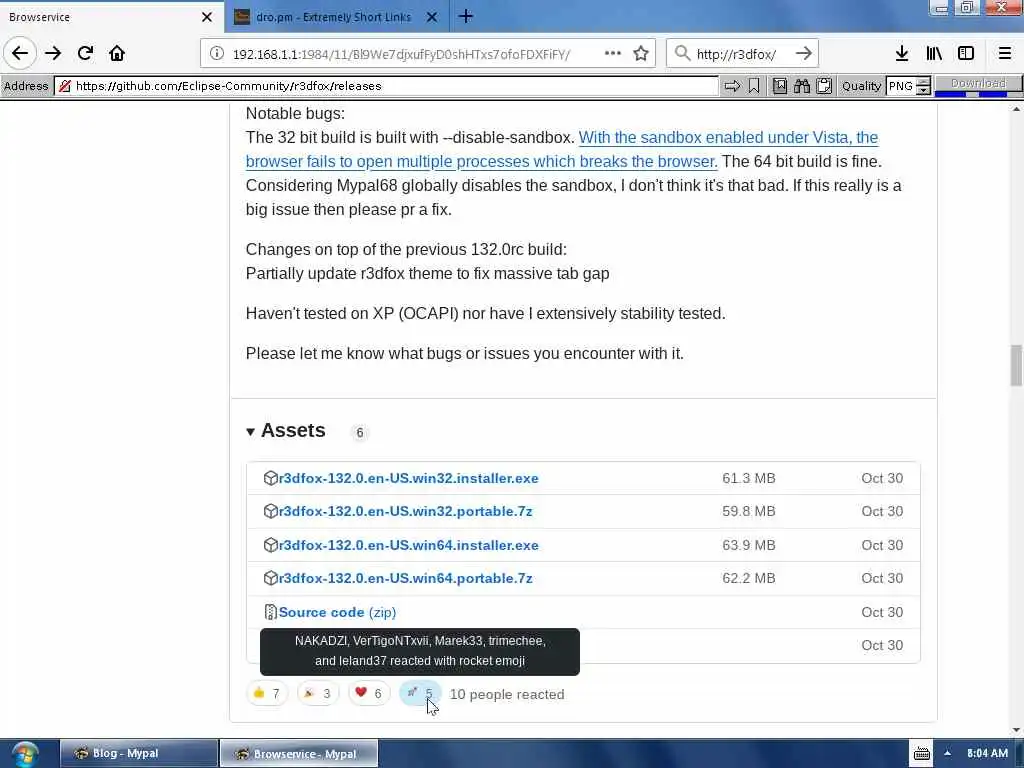Download r3dfox-132.0.en-US.win32.installer.exe
The width and height of the screenshot is (1024, 768).
pos(409,478)
